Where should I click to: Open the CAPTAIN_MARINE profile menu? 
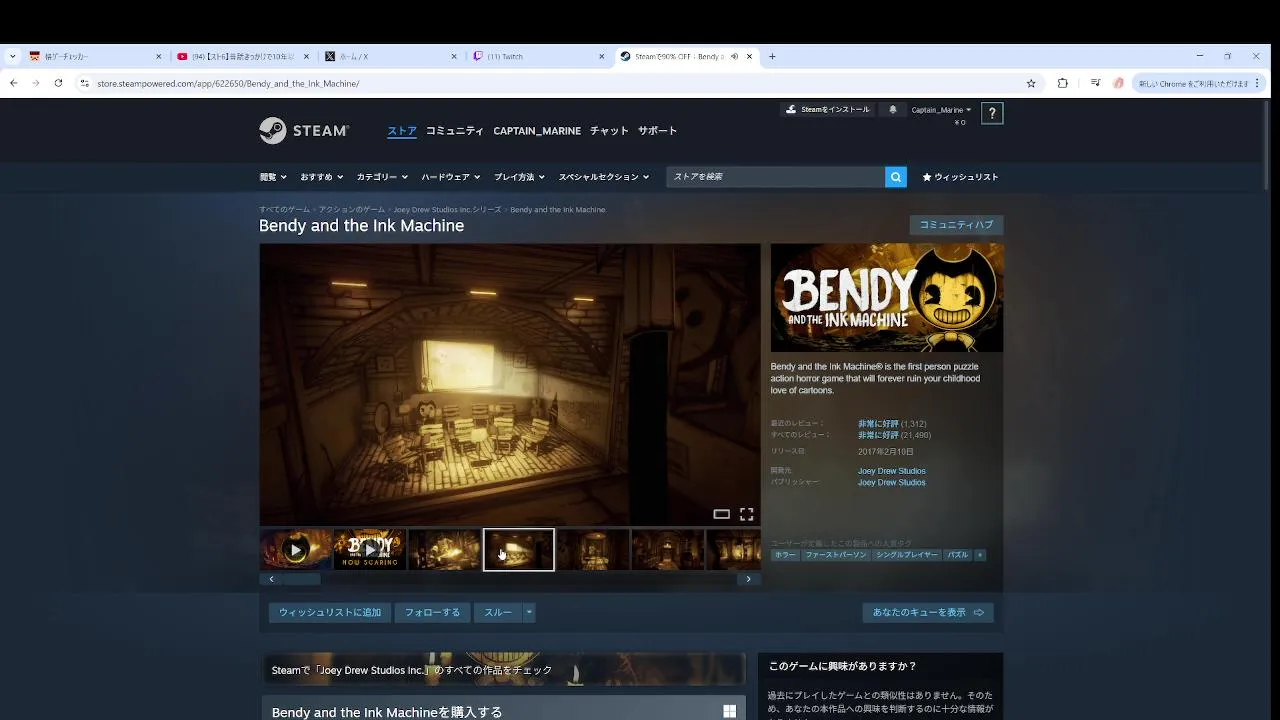pyautogui.click(x=537, y=131)
